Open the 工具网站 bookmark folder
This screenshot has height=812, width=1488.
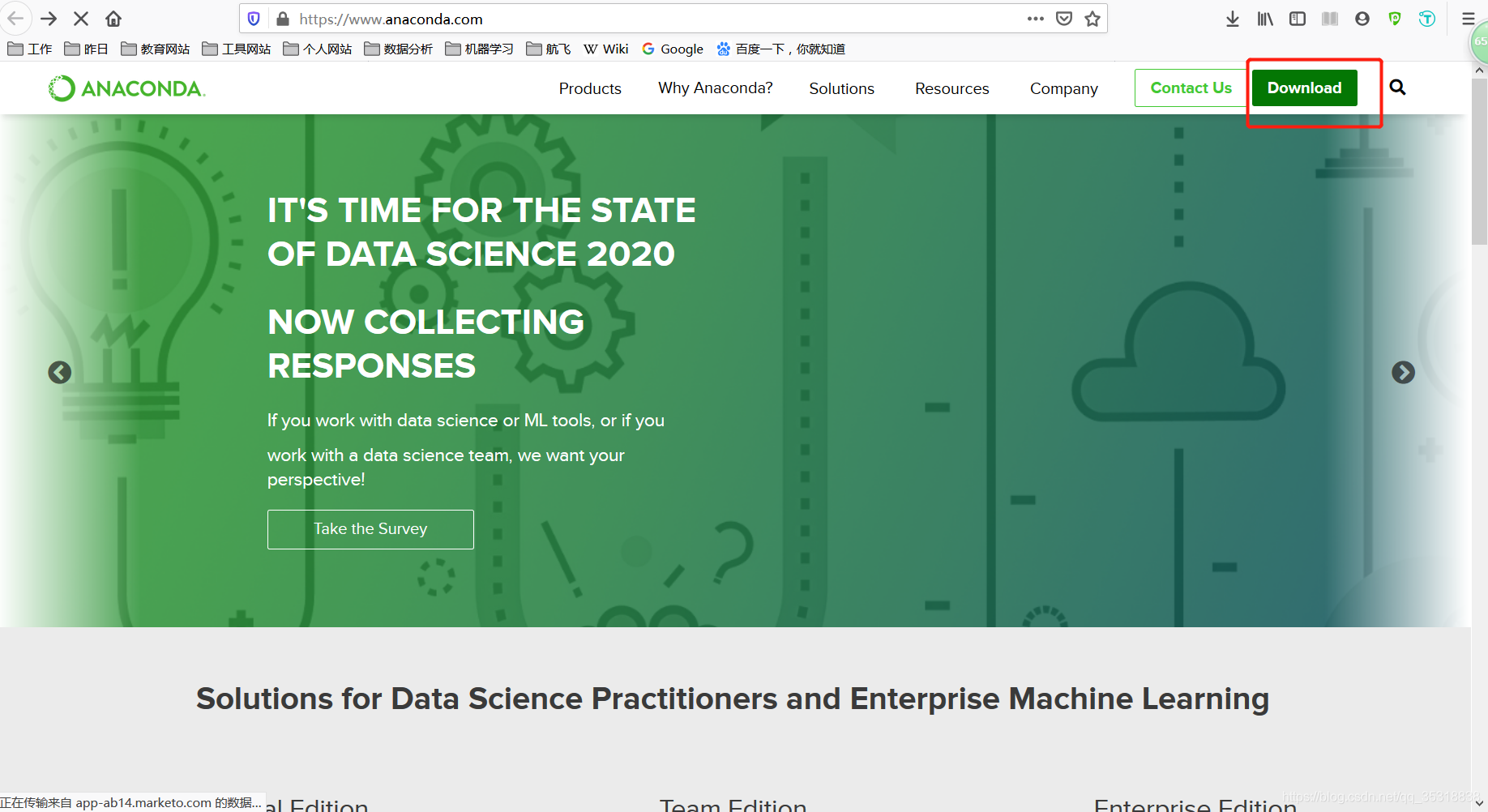236,49
